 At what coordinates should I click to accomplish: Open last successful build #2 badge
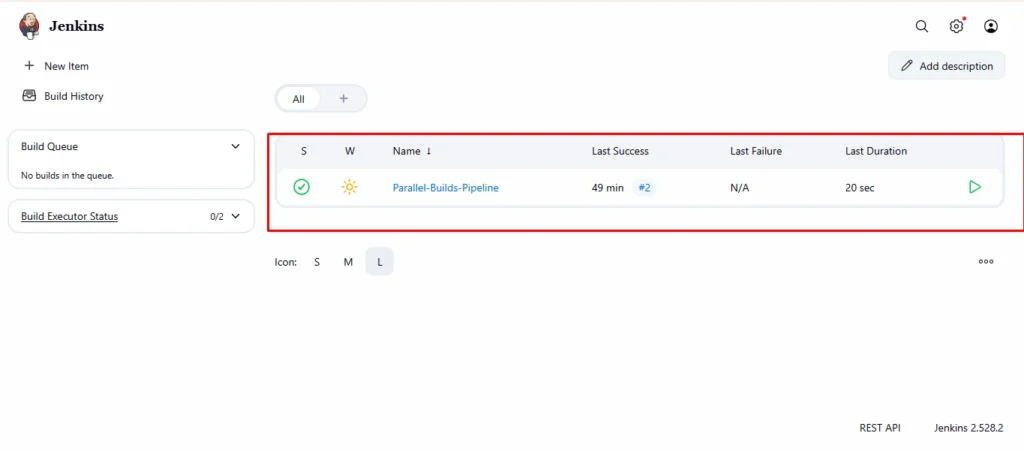point(645,188)
